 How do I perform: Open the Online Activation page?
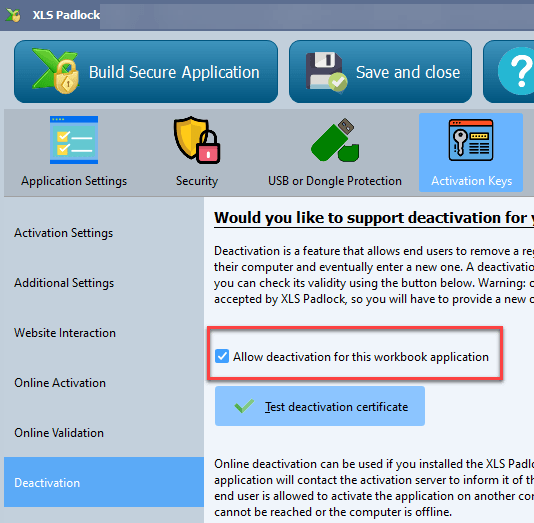[60, 383]
